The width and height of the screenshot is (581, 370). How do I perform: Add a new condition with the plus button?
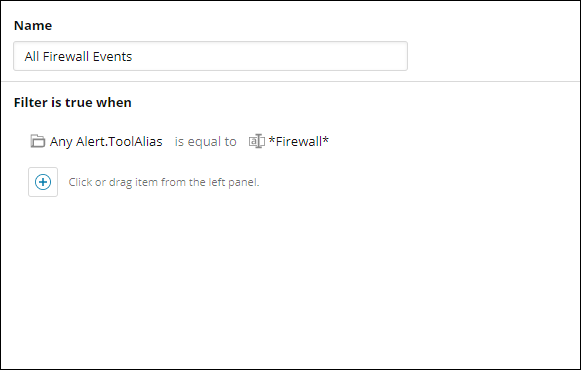pyautogui.click(x=43, y=182)
